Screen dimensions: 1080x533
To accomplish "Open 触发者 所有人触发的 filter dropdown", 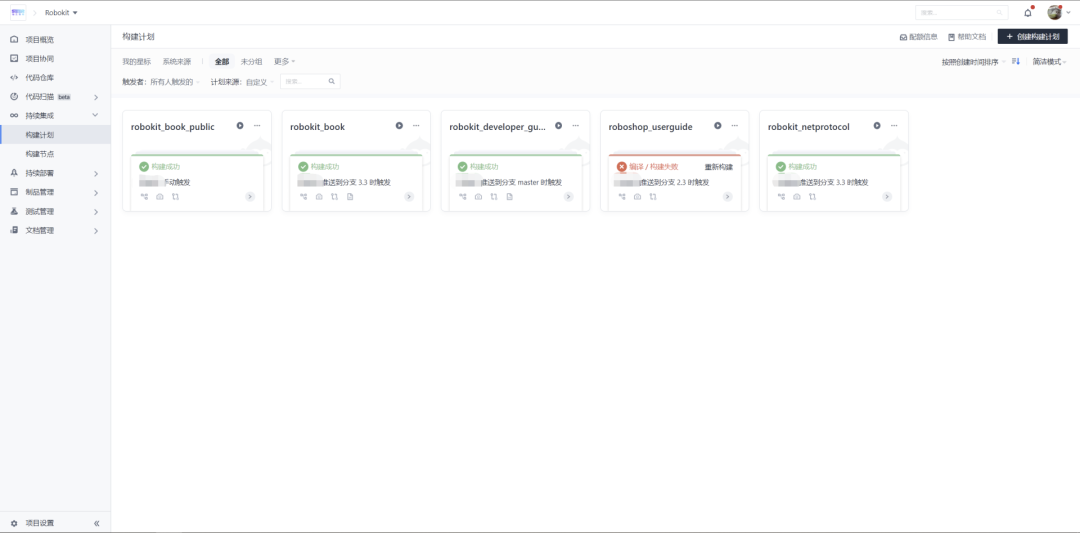I will point(175,82).
